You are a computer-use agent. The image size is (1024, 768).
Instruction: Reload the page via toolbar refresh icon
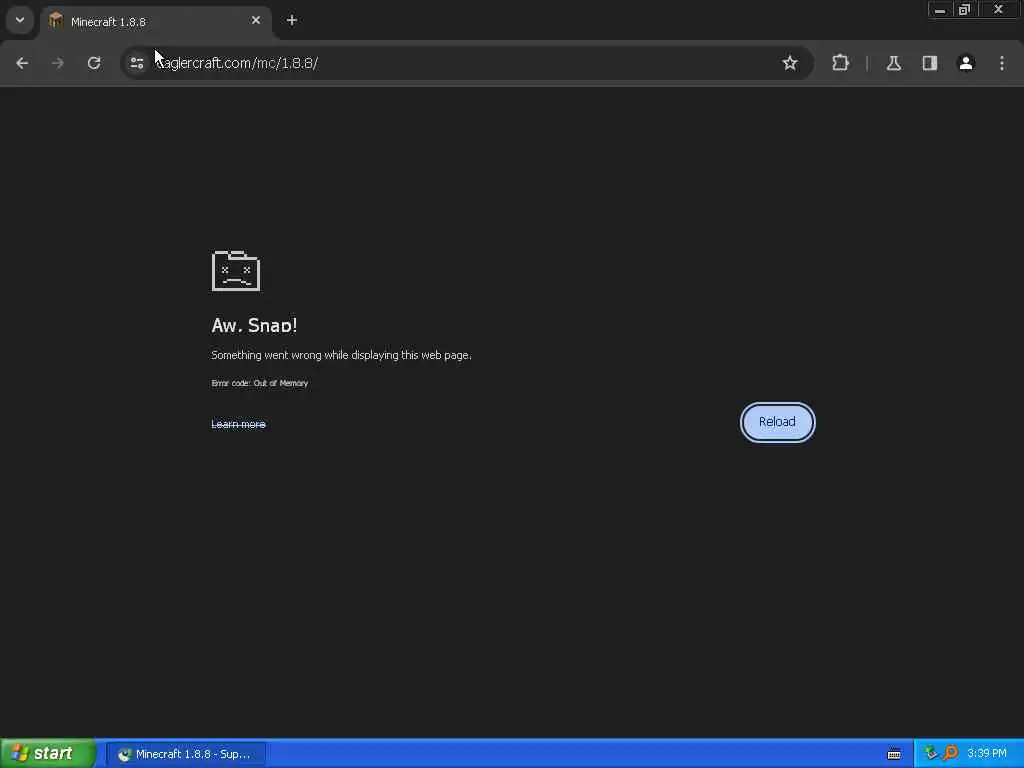point(94,63)
